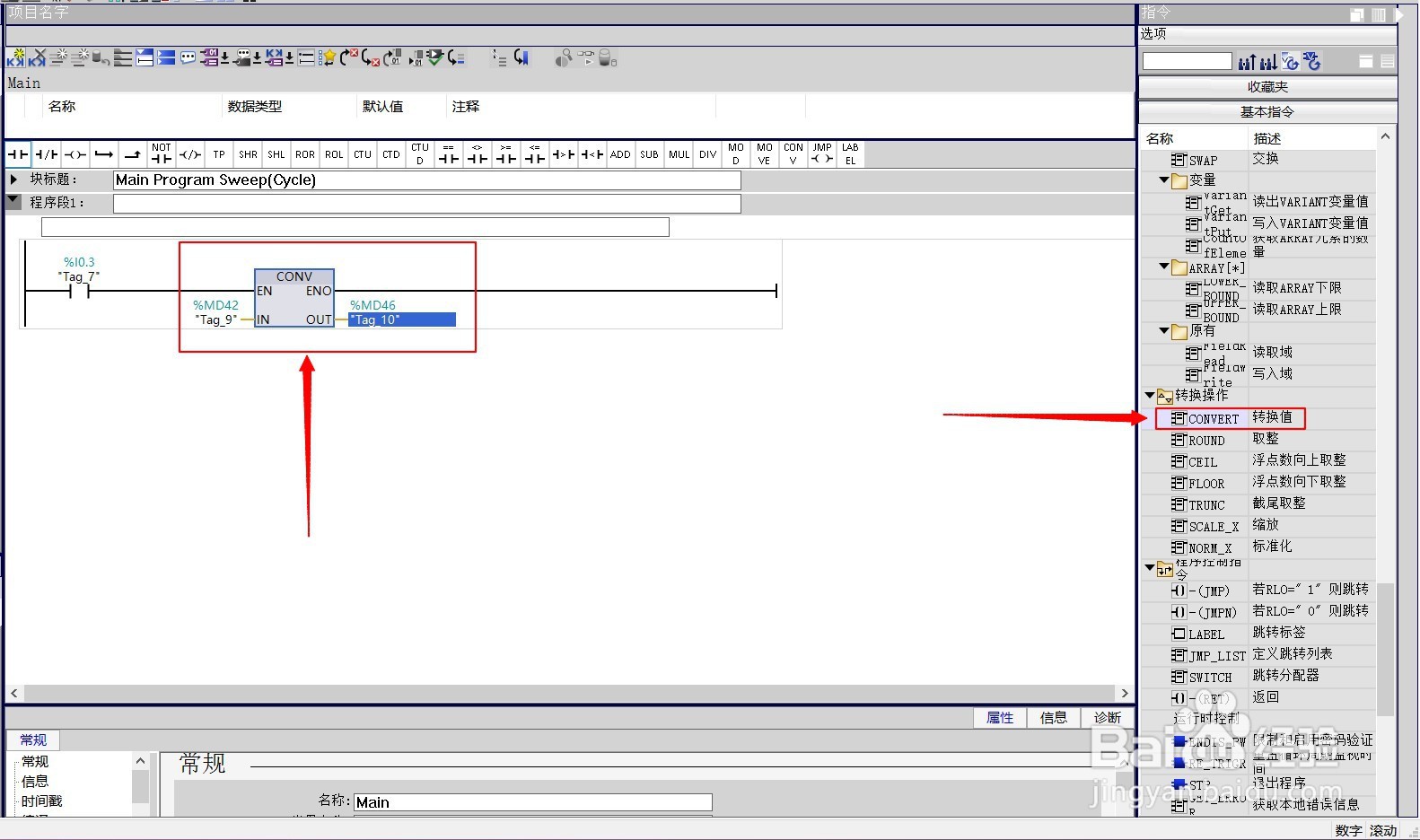The image size is (1420, 840).
Task: Insert a LABEL from the toolbar
Action: click(851, 154)
